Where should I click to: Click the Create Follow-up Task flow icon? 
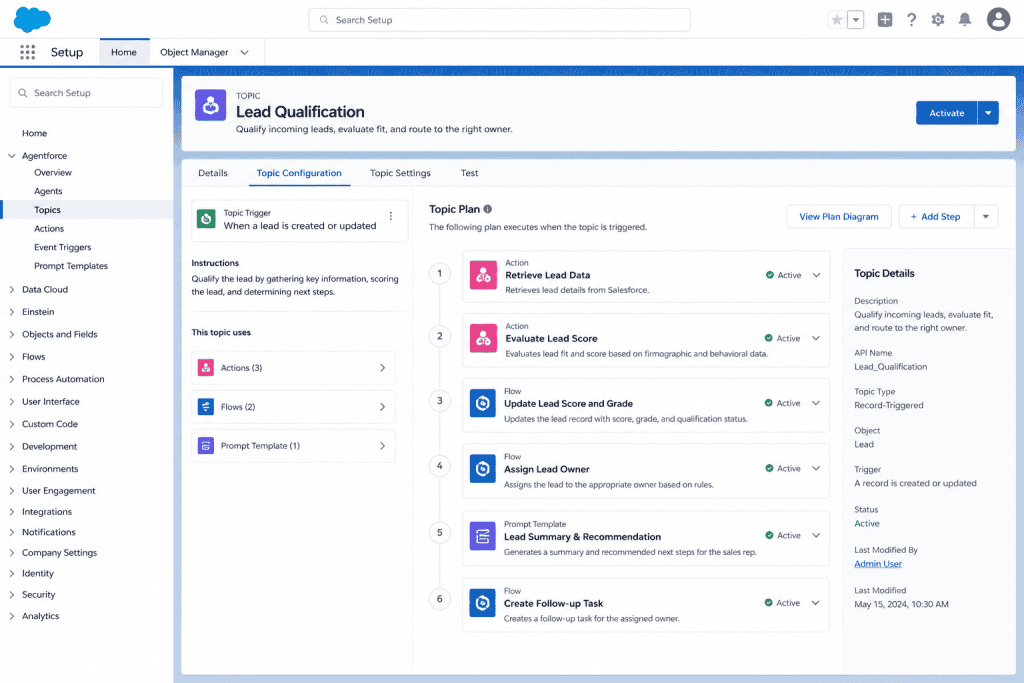click(x=483, y=603)
